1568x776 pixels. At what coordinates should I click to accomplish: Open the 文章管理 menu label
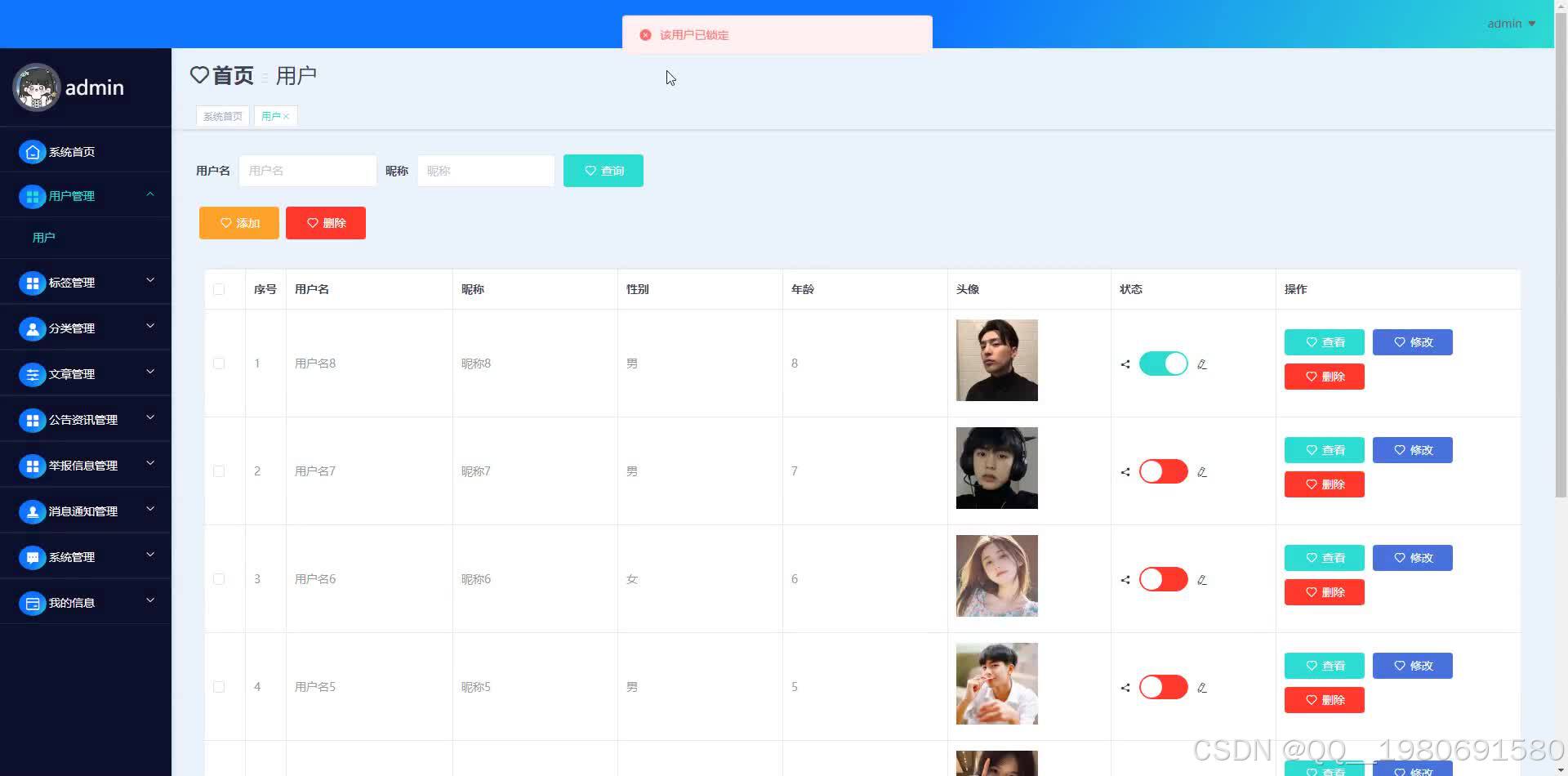[72, 374]
